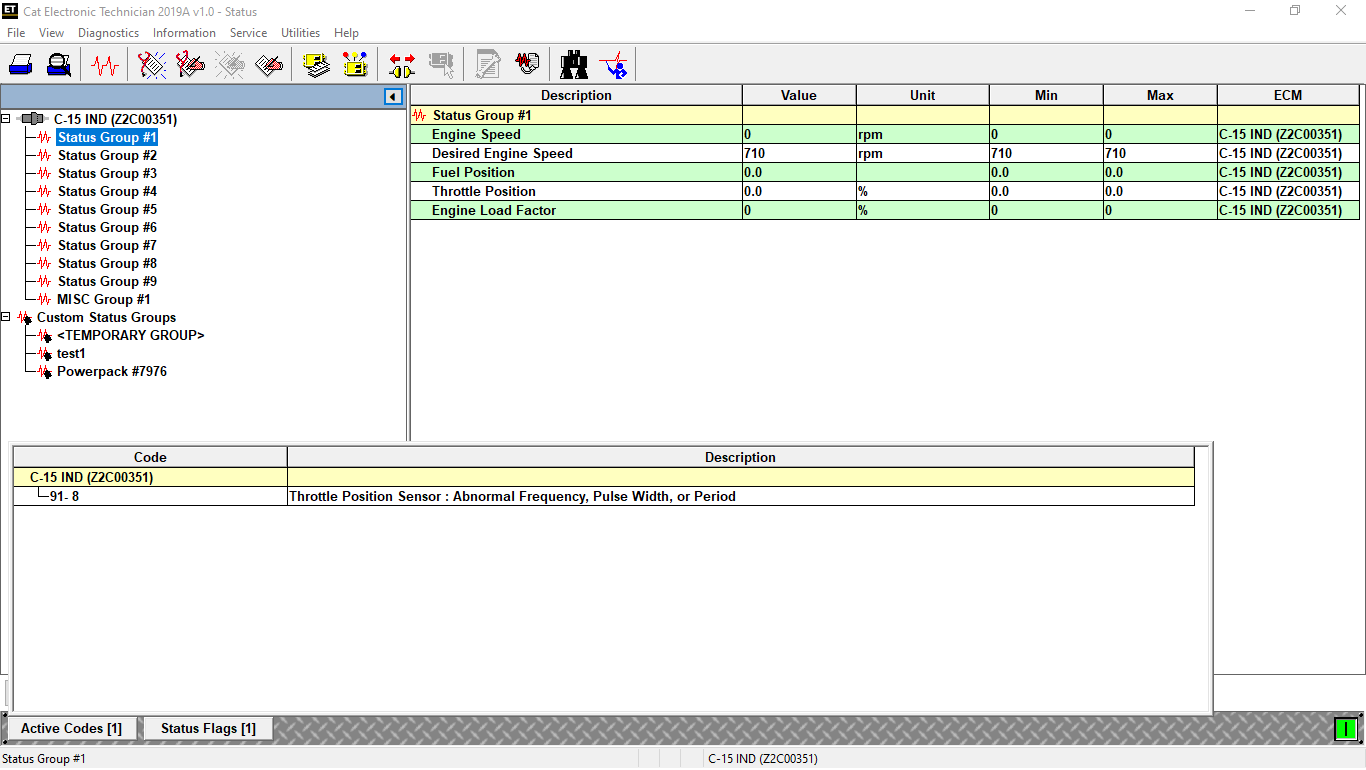Open Print Preview from the toolbar

(59, 65)
